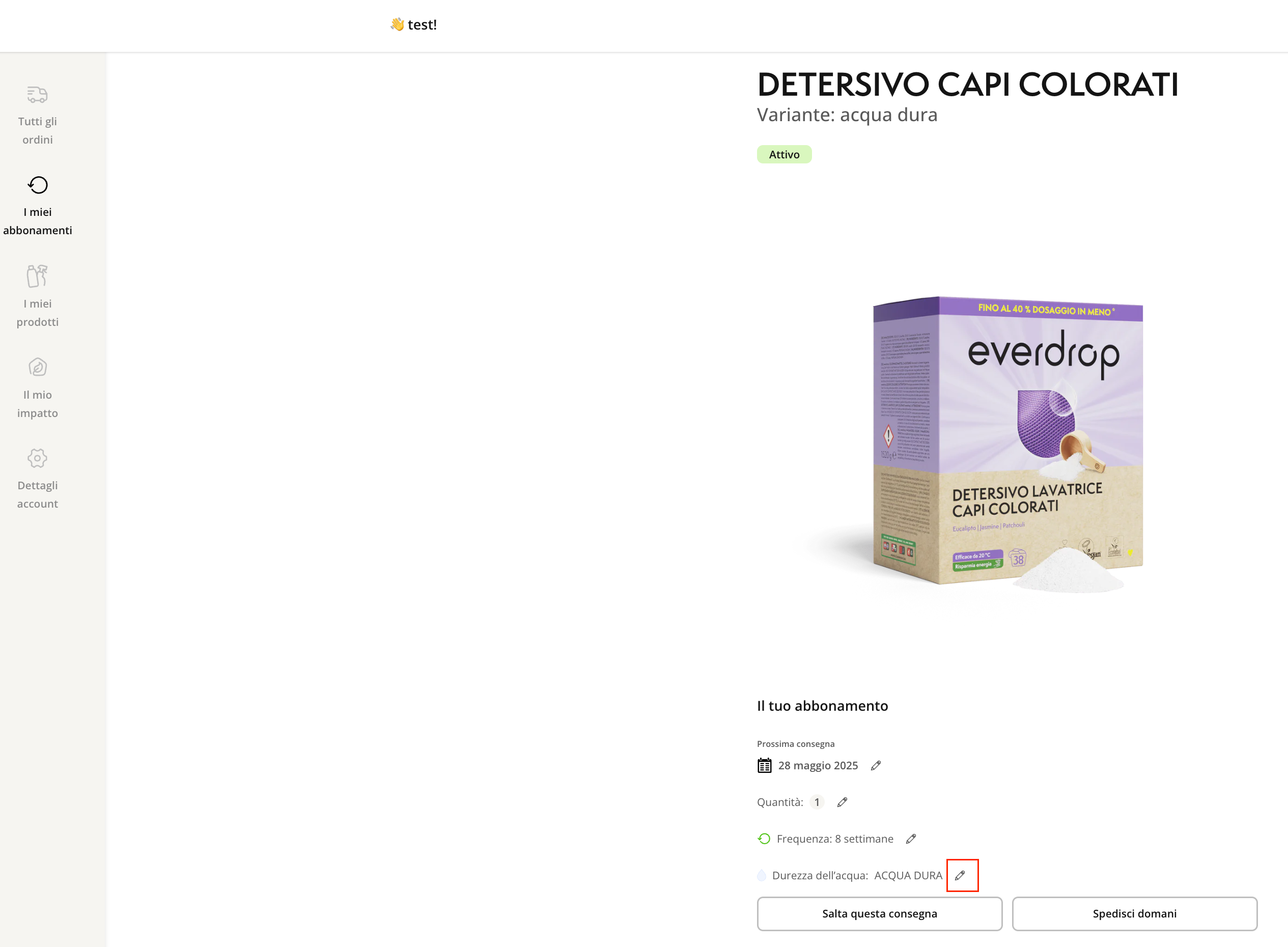Click the quantity value 1 badge
1288x947 pixels.
click(x=817, y=802)
